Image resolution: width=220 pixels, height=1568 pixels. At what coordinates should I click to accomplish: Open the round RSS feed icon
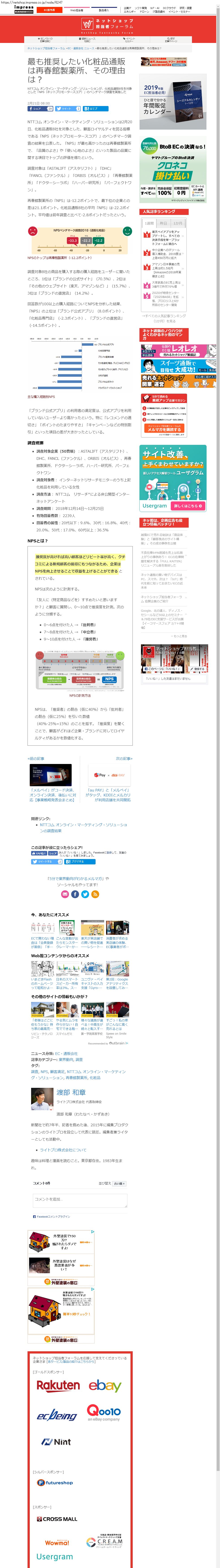[95, 894]
